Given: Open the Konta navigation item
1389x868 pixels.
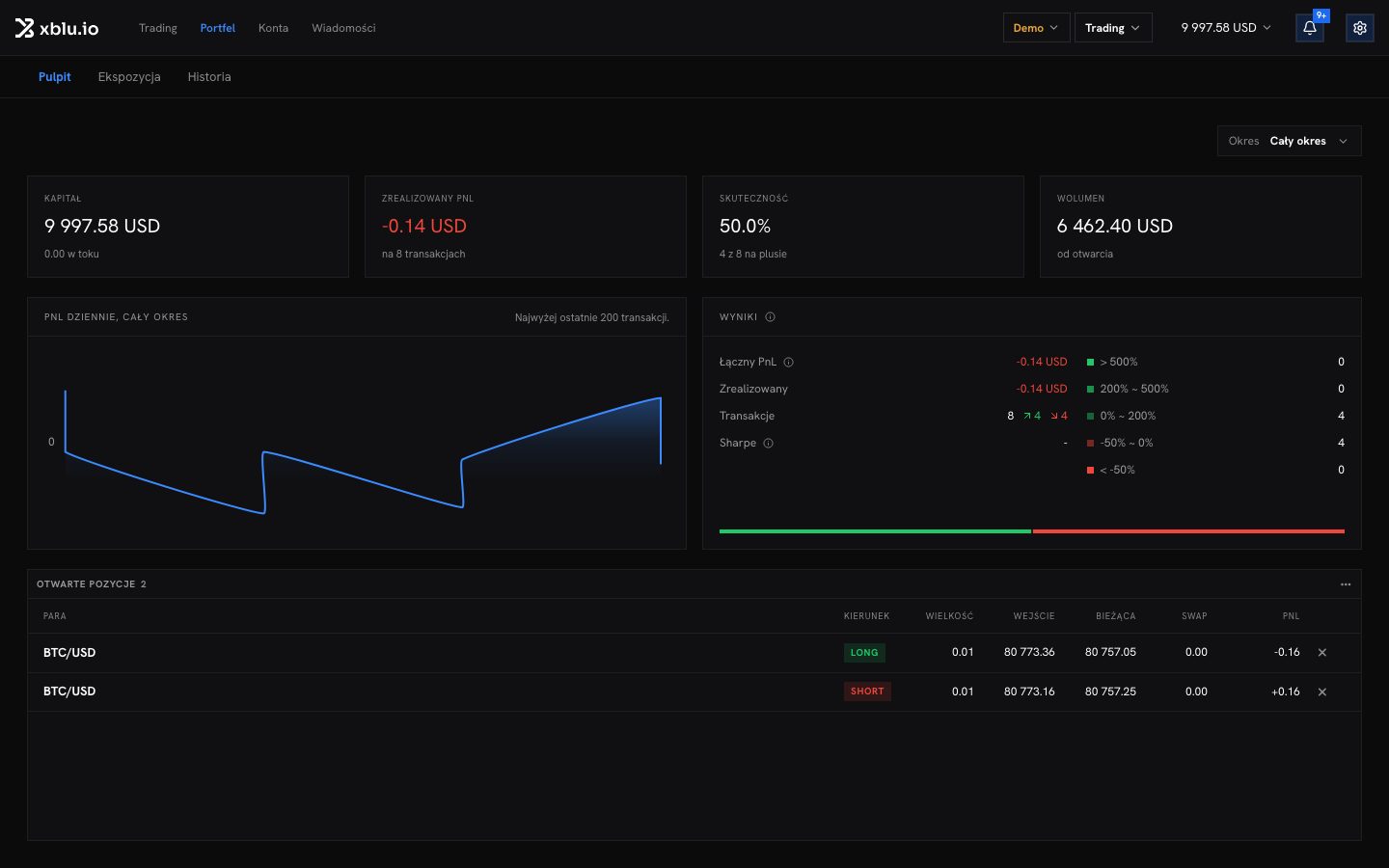Looking at the screenshot, I should (x=273, y=28).
